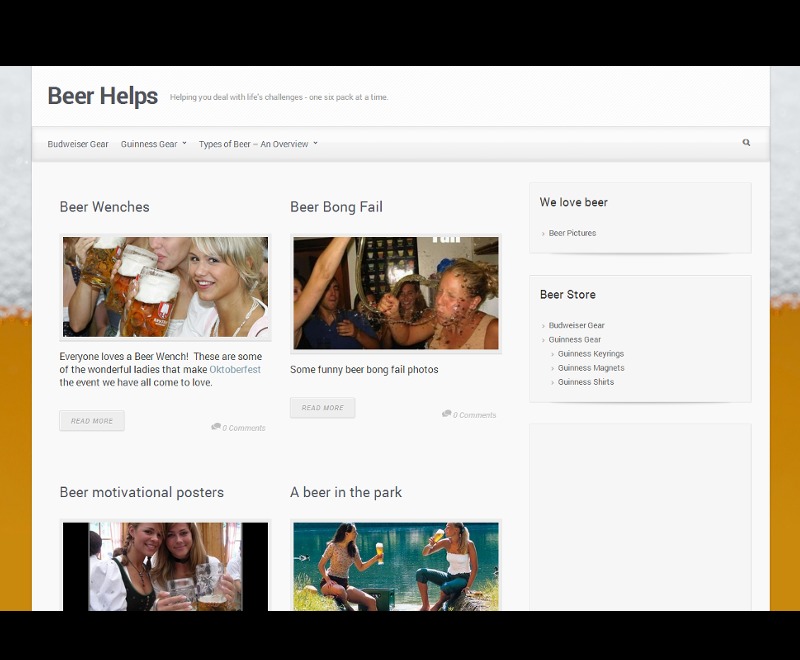Open Guinness Gear in Beer Store sidebar
Image resolution: width=800 pixels, height=660 pixels.
574,340
